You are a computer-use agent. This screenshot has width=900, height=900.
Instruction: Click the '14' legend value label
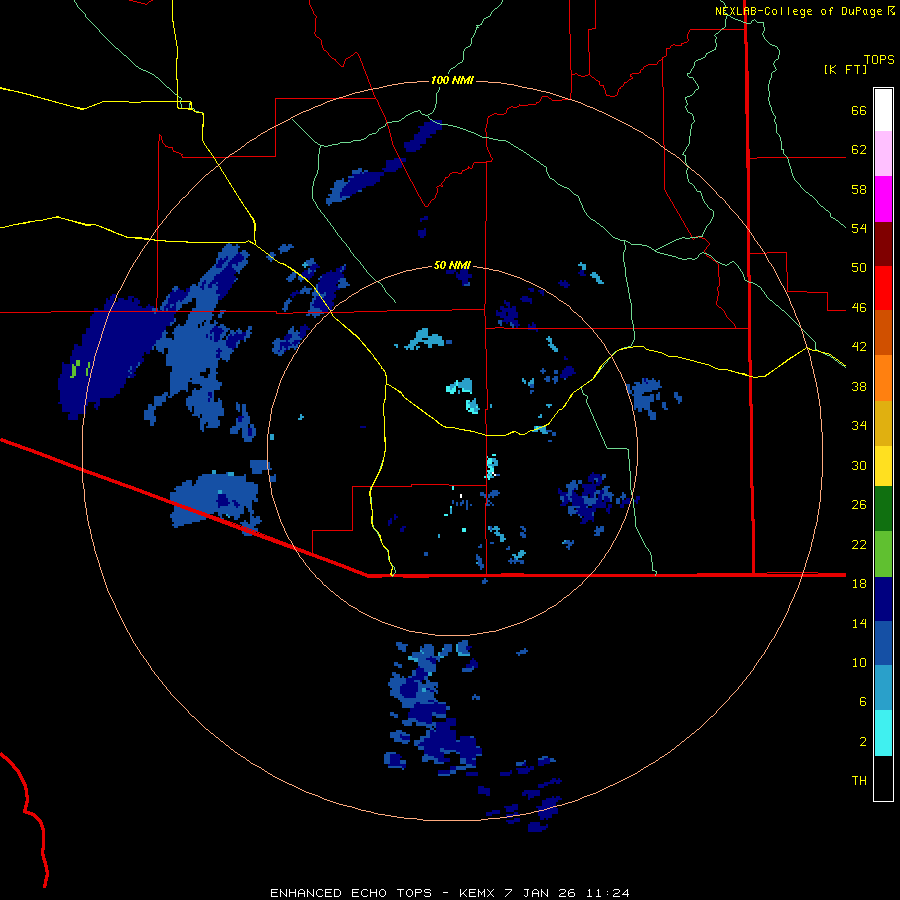(x=859, y=623)
